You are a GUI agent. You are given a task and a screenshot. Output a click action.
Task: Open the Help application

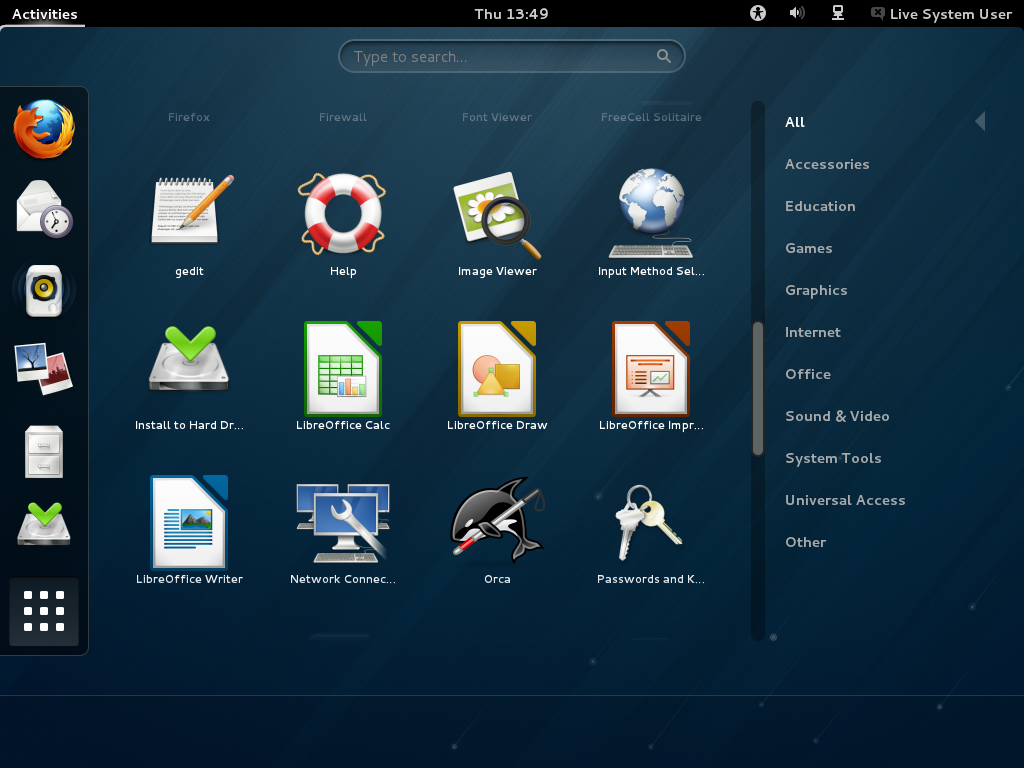pos(343,224)
